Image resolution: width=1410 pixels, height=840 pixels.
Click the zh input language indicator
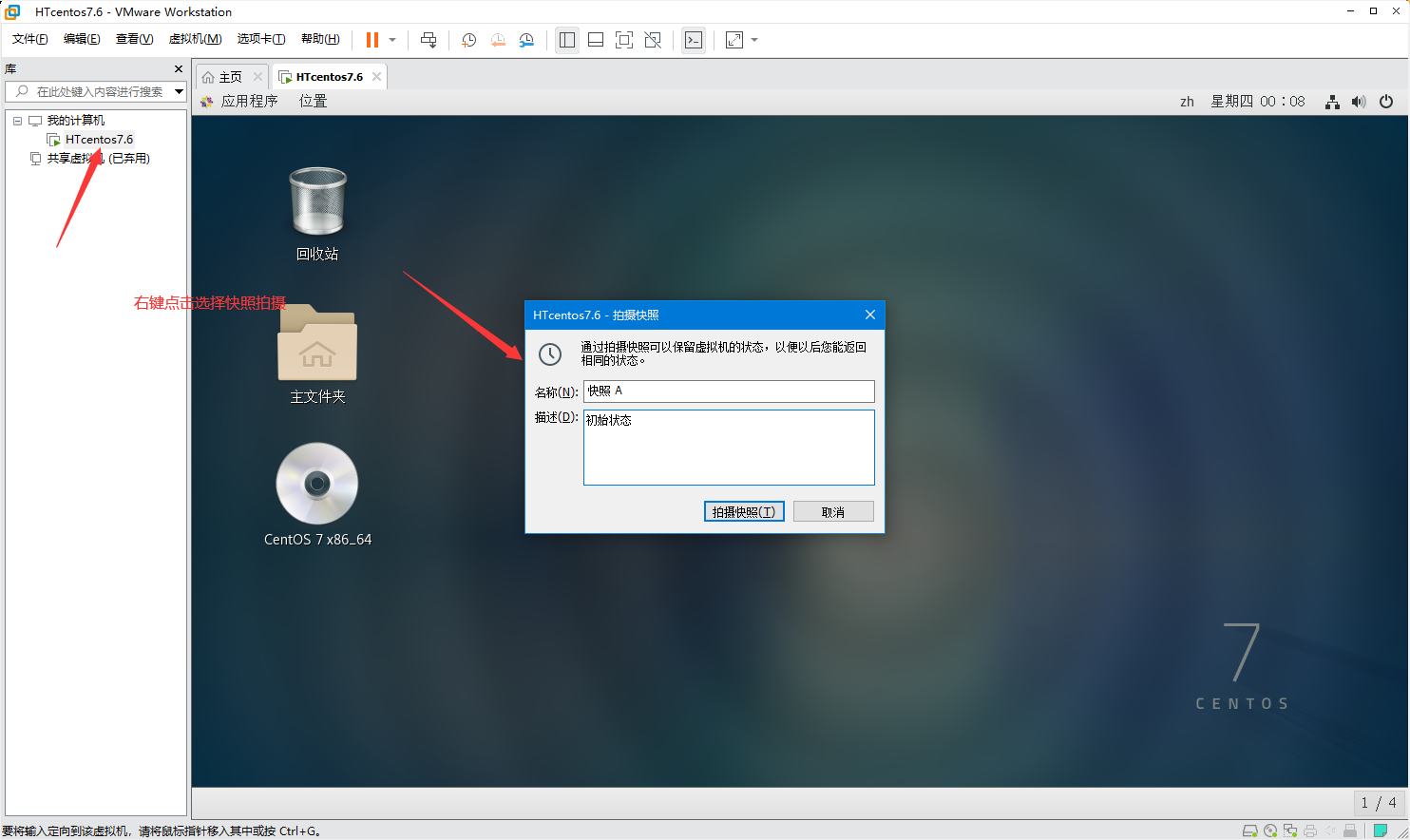1187,102
